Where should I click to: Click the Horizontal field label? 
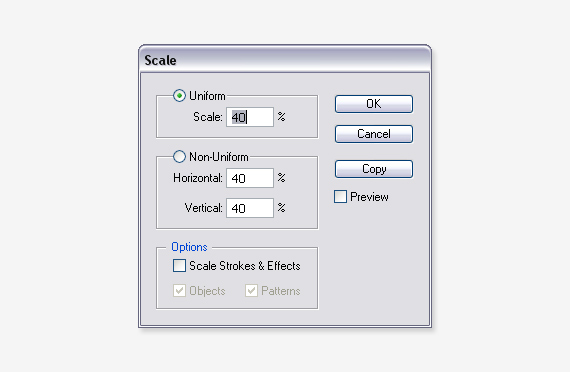[x=198, y=178]
